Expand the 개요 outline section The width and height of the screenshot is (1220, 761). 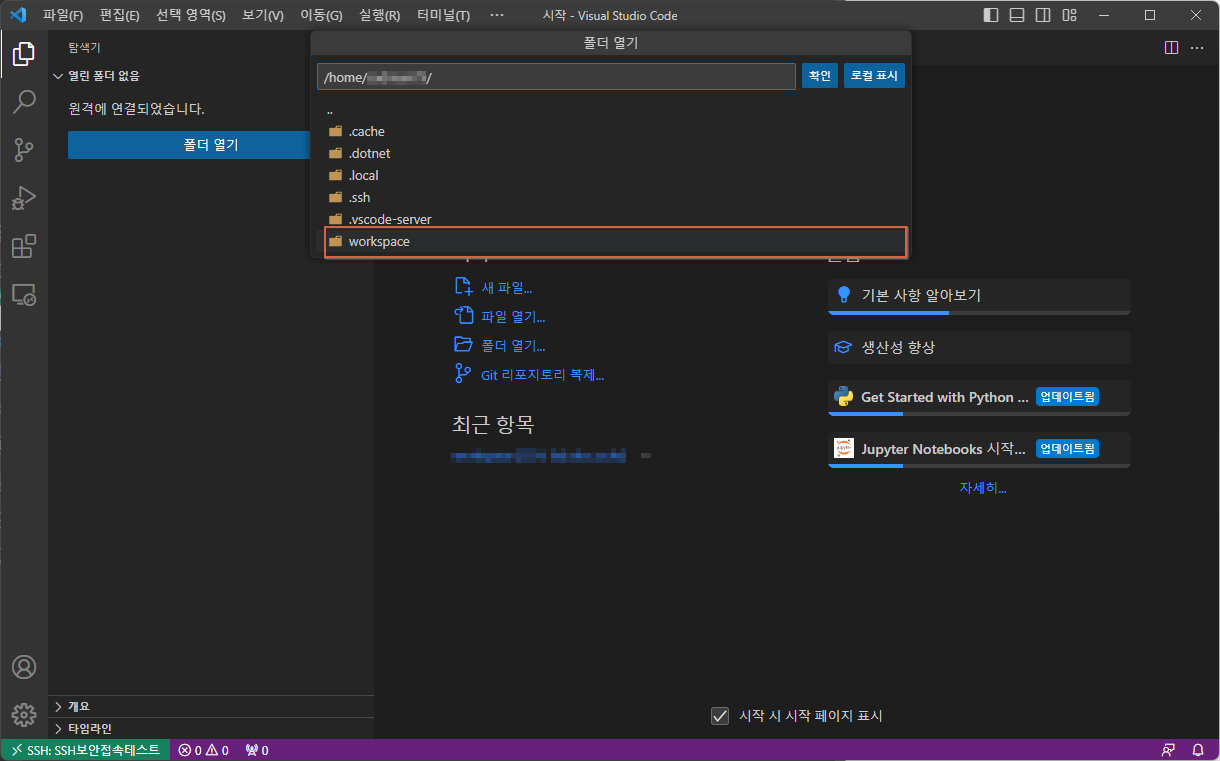tap(211, 706)
